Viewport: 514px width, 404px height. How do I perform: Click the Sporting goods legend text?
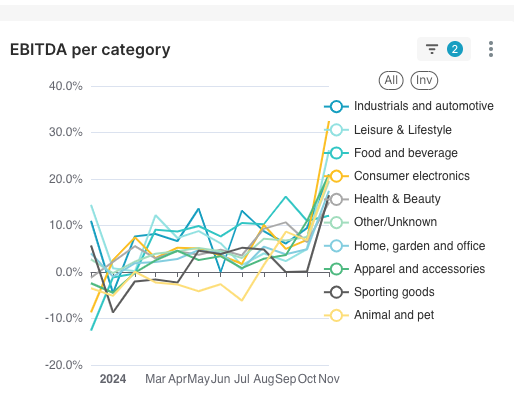tap(394, 292)
